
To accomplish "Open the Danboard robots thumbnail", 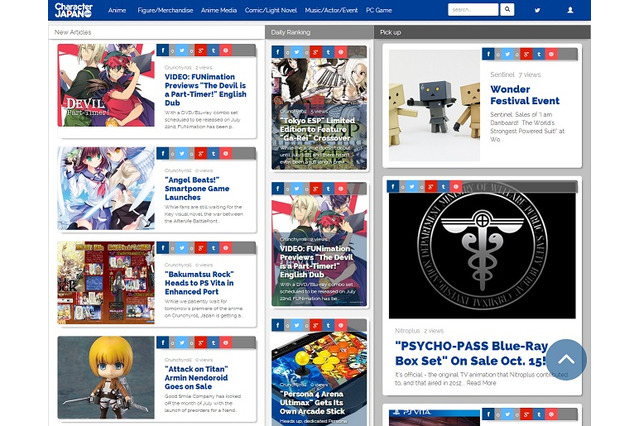I will point(434,105).
